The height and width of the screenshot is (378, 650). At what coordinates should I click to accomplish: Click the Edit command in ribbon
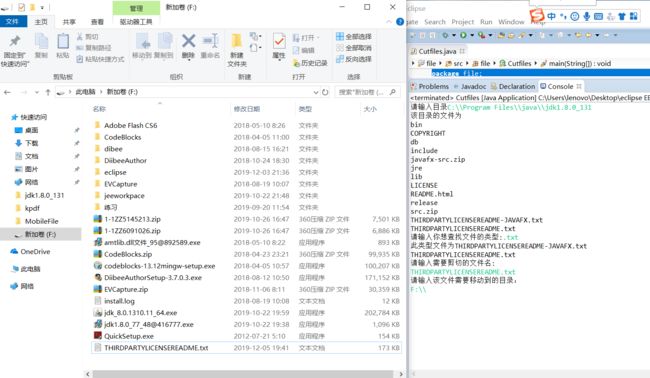(x=304, y=50)
